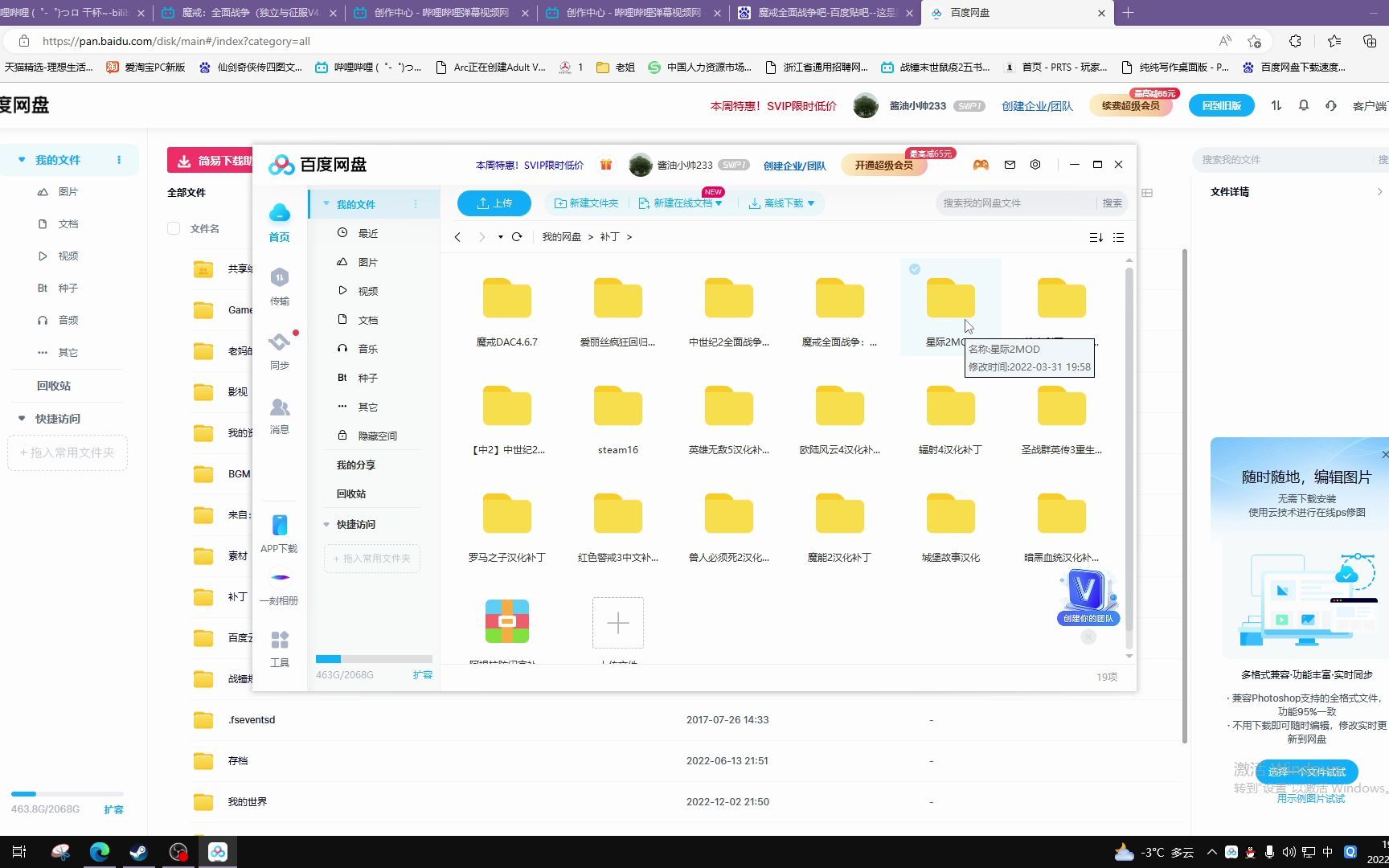Click the Steam icon in the taskbar
Screen dimensions: 1389x868
tap(138, 852)
